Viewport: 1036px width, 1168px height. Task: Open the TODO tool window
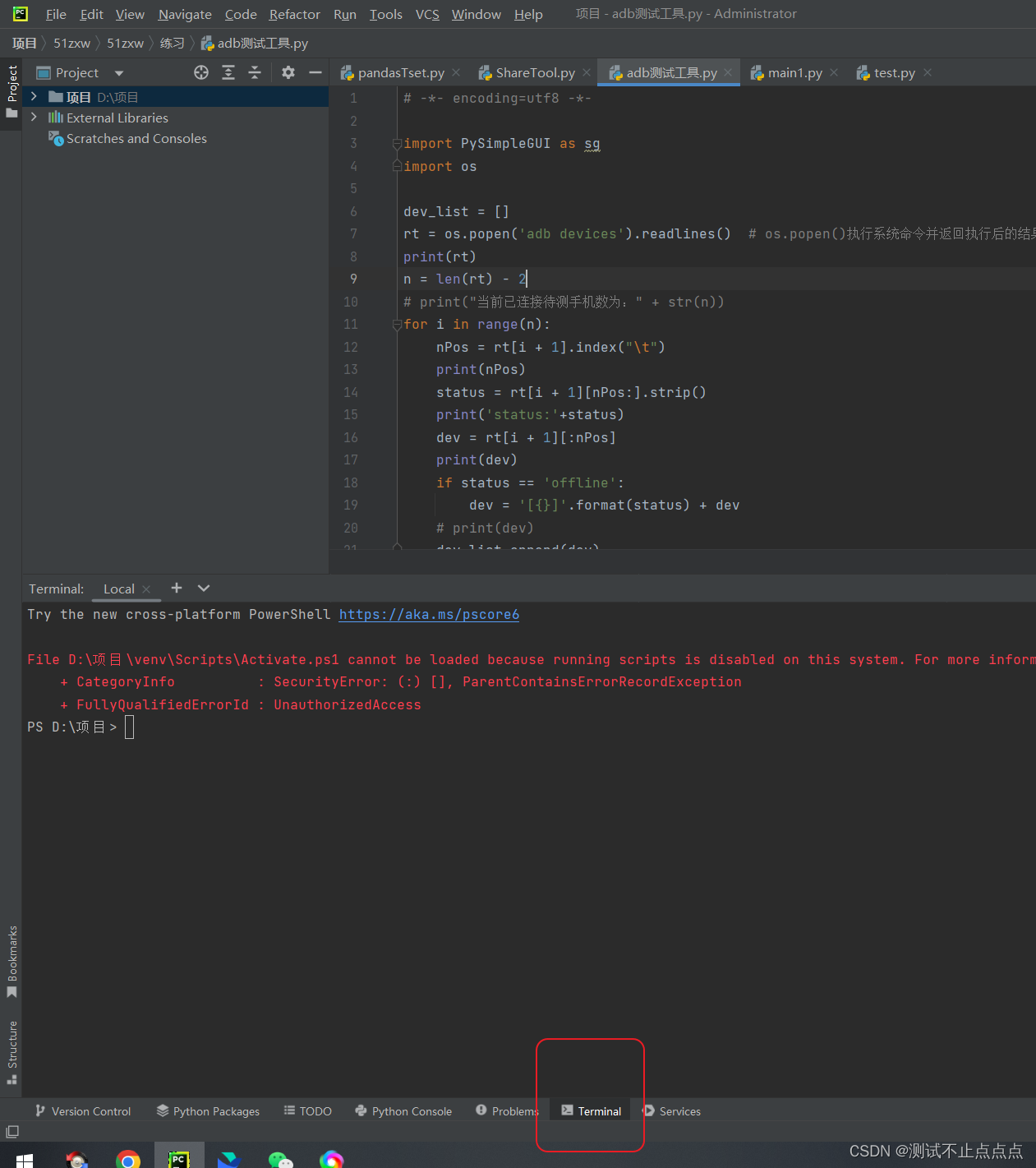coord(307,1110)
